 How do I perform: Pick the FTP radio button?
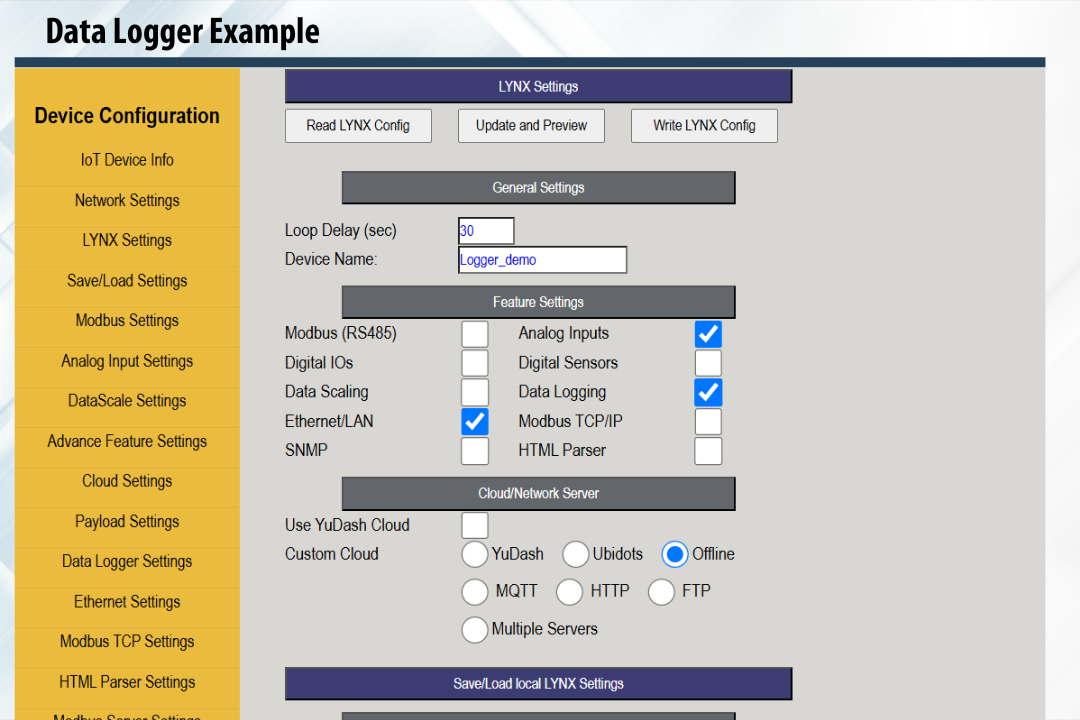pyautogui.click(x=662, y=592)
